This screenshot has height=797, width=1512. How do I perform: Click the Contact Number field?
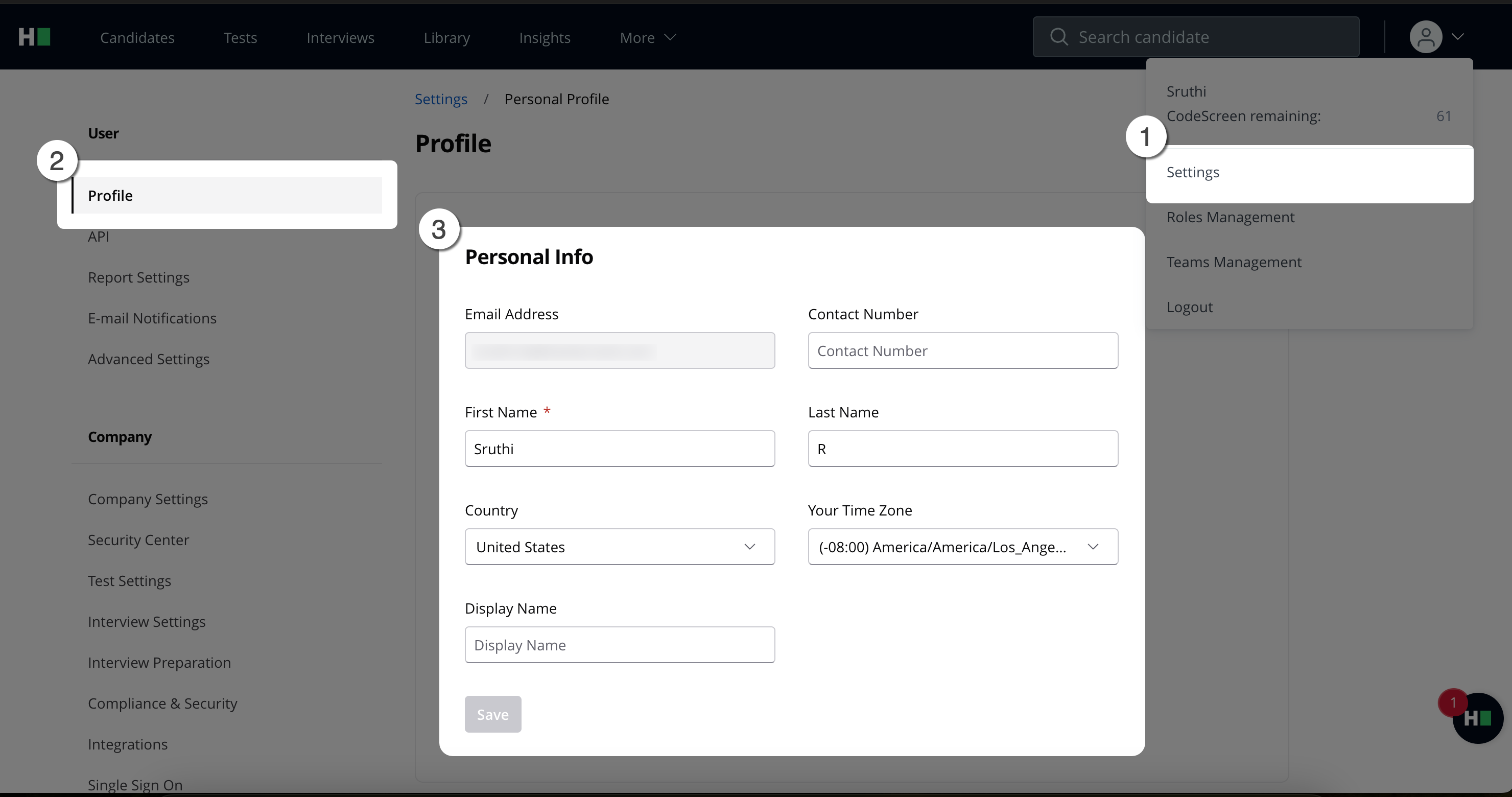coord(962,351)
